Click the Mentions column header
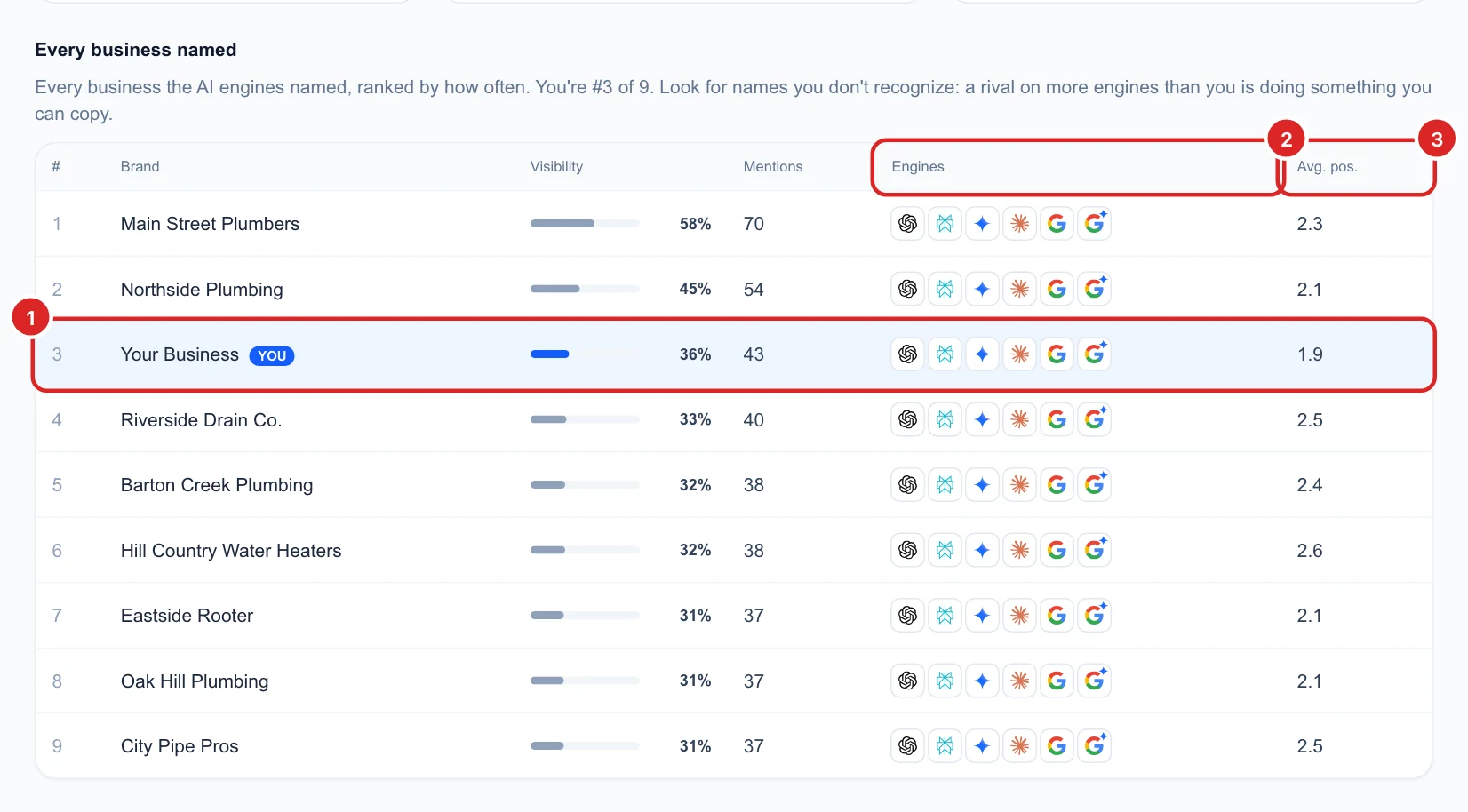Image resolution: width=1468 pixels, height=812 pixels. pyautogui.click(x=773, y=166)
